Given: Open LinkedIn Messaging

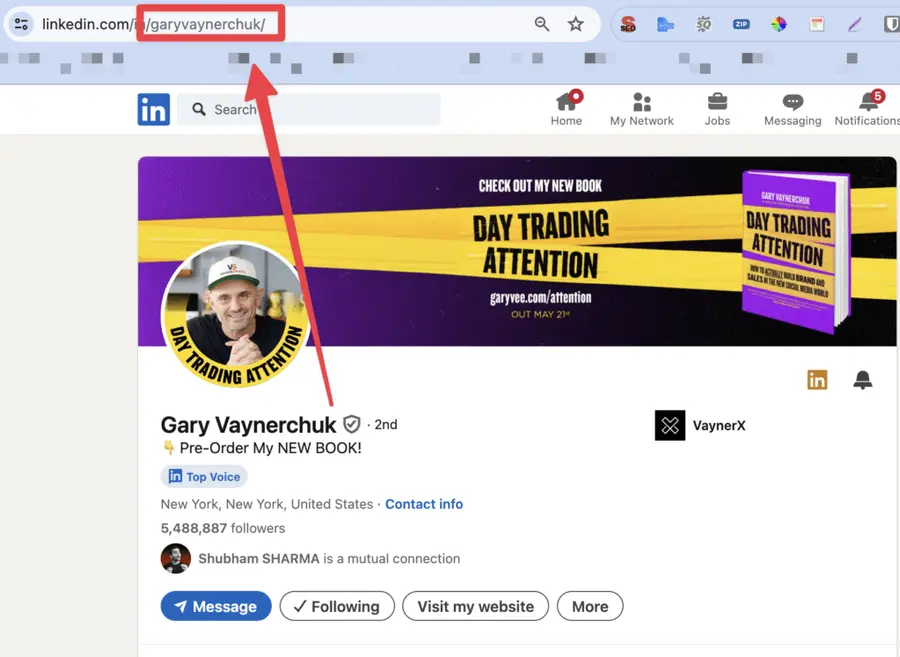Looking at the screenshot, I should tap(792, 109).
